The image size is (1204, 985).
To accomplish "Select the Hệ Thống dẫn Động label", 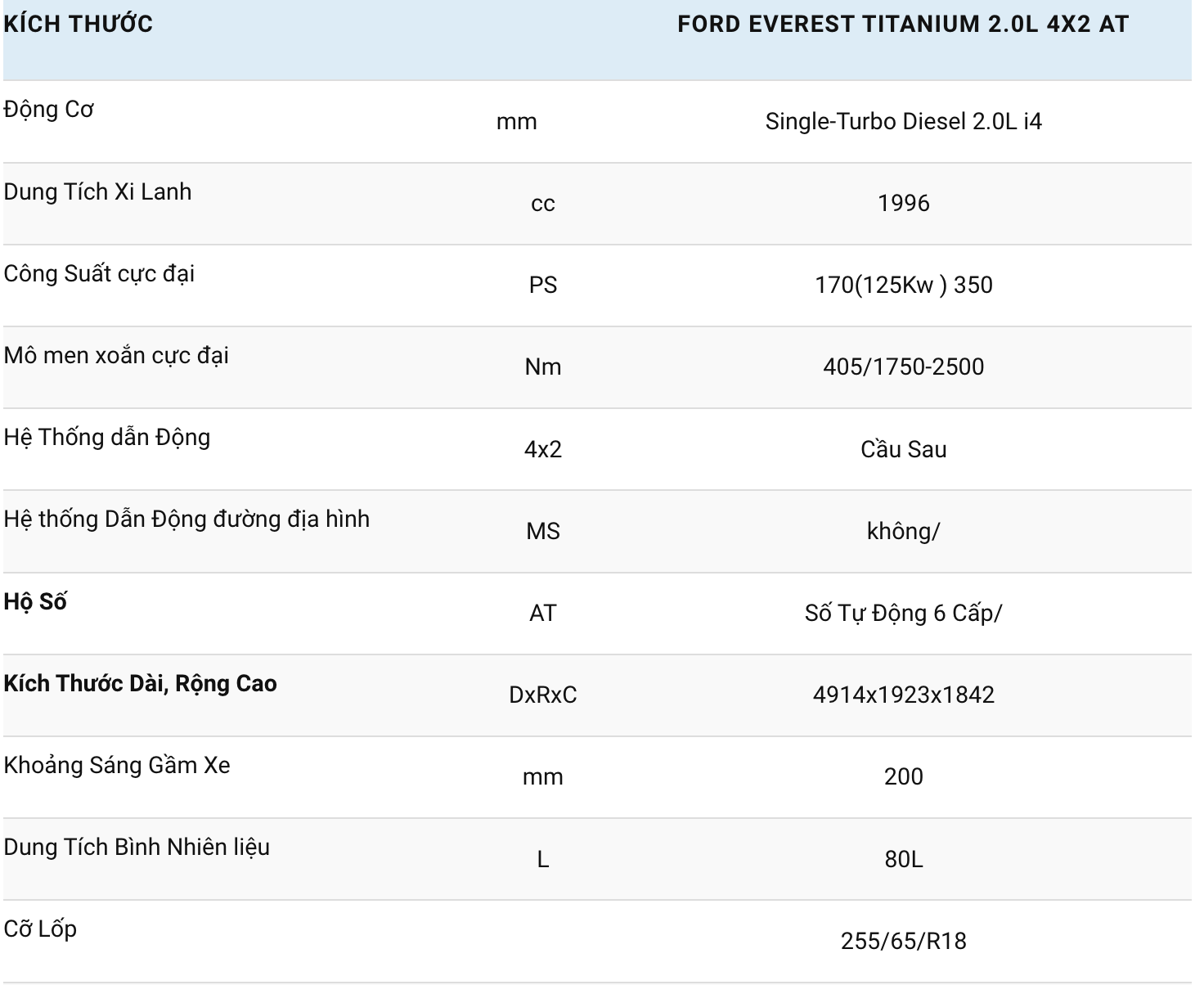I will pos(107,437).
